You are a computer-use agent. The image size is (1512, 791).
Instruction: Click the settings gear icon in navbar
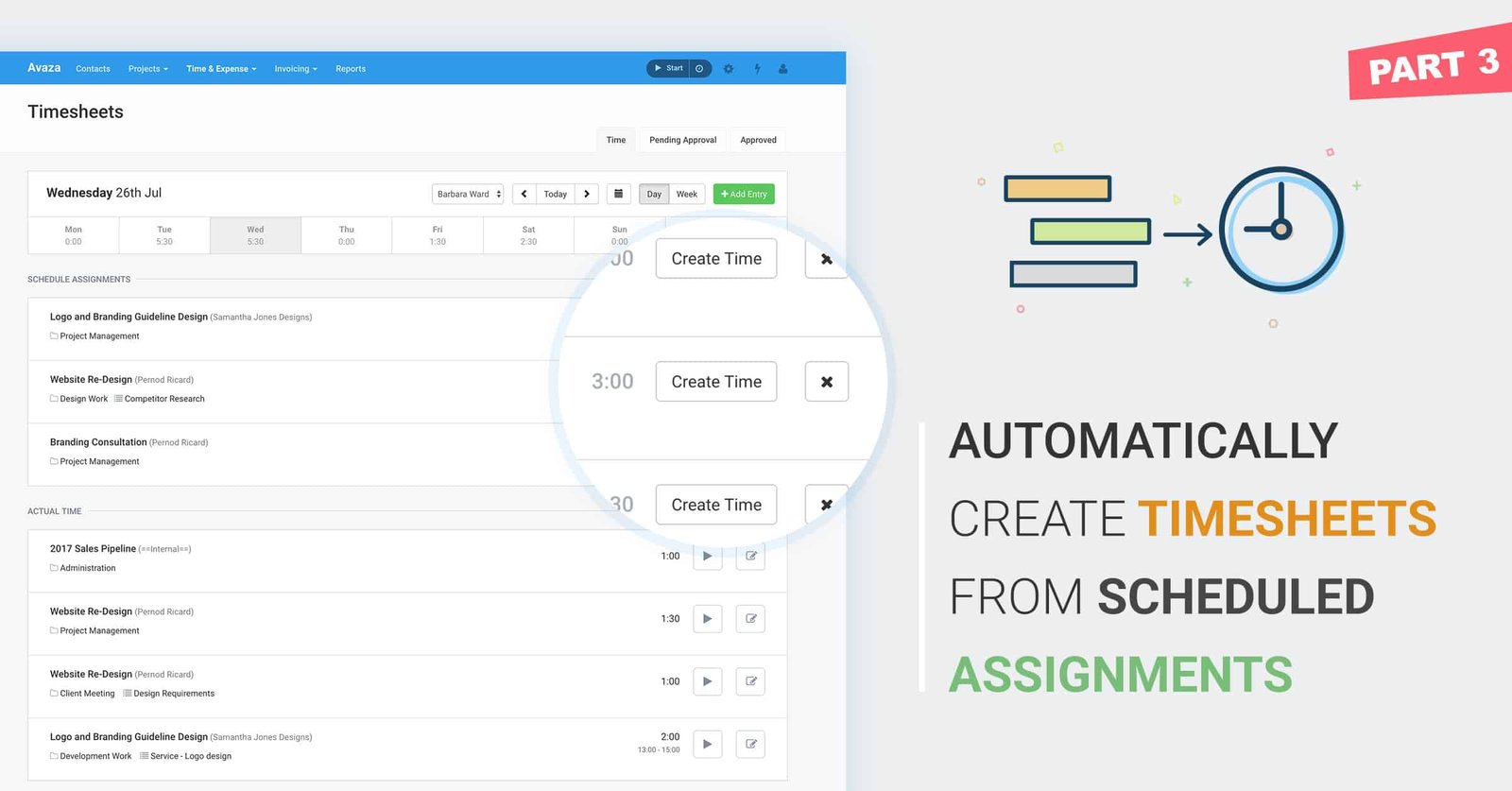[729, 69]
